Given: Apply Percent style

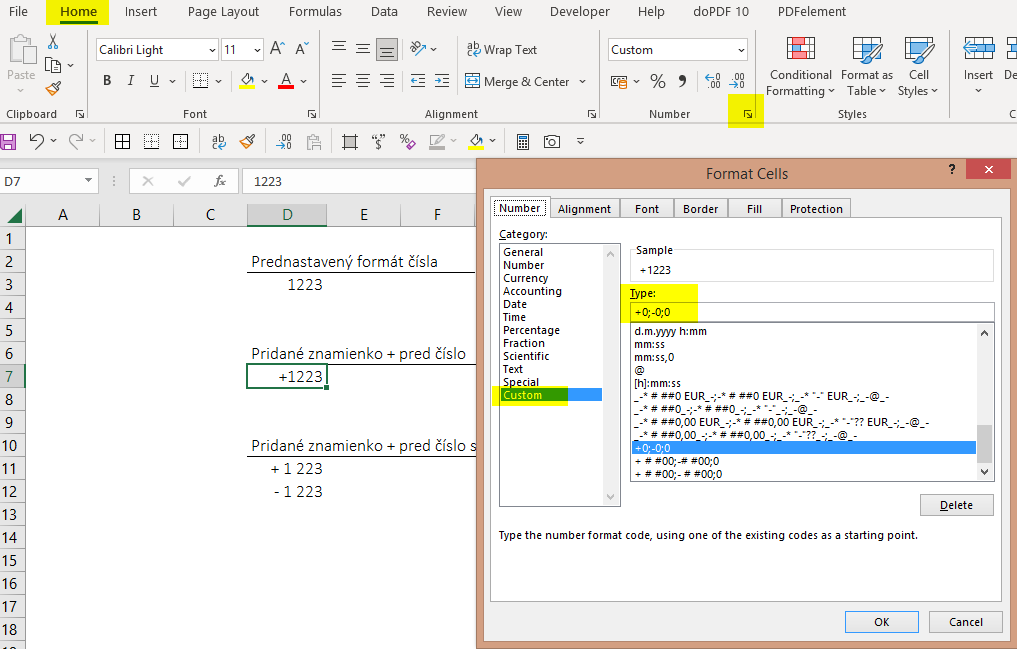Looking at the screenshot, I should click(658, 81).
